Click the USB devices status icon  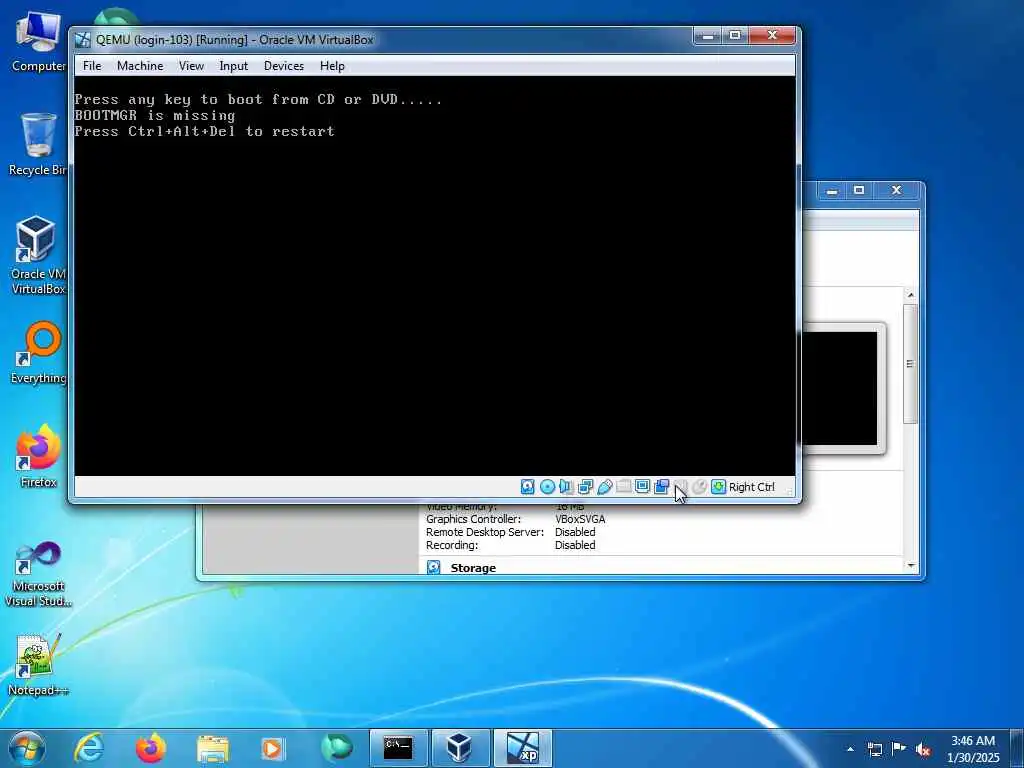point(605,487)
